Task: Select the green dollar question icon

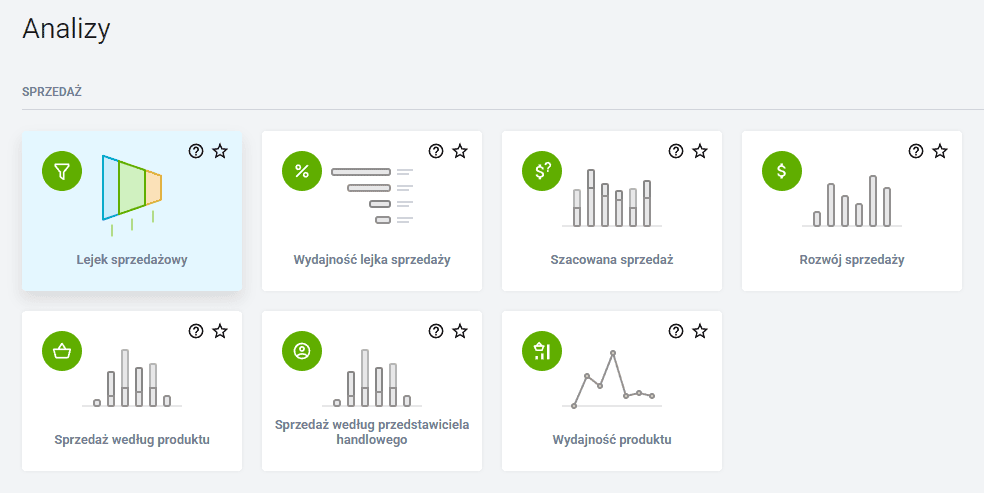Action: tap(542, 172)
